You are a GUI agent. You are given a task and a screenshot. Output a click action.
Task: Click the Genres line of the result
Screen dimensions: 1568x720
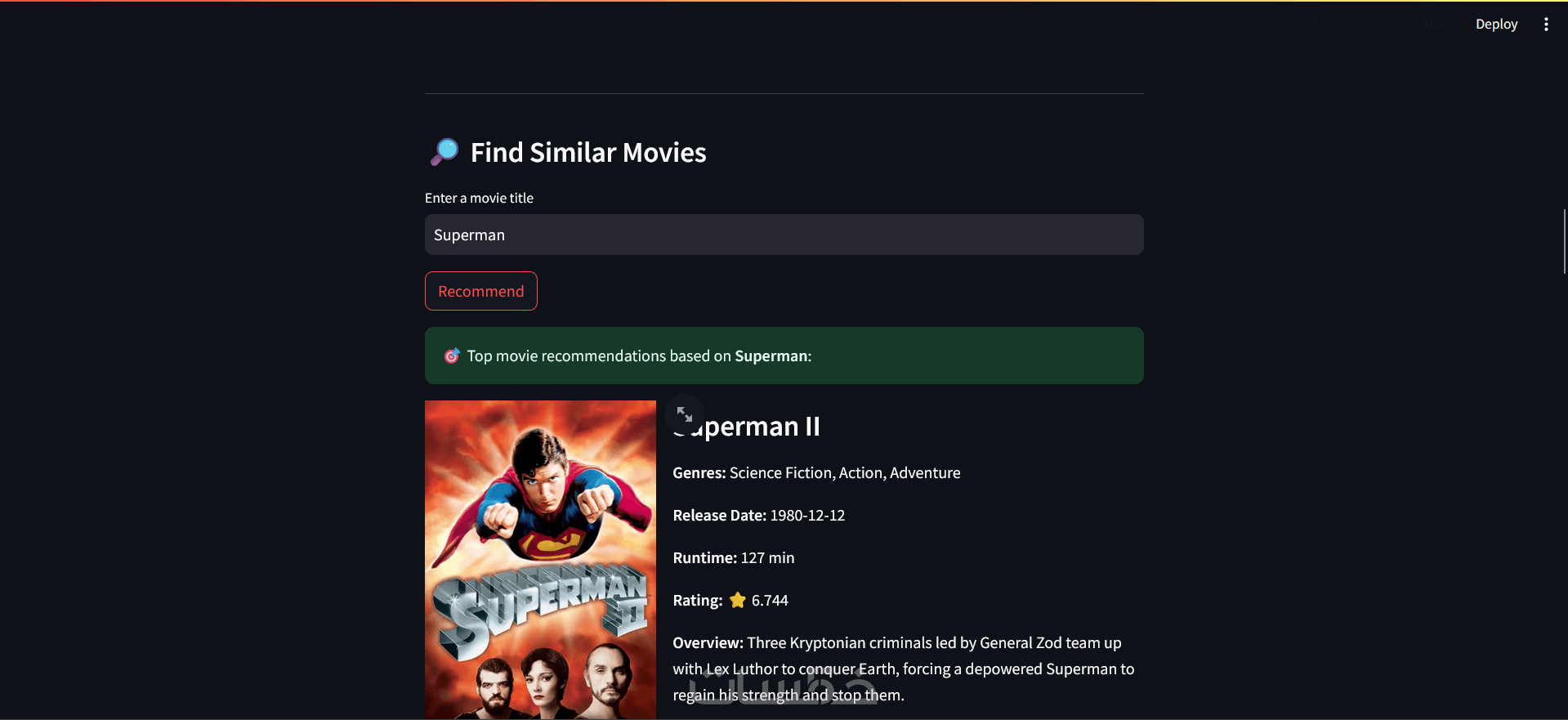click(816, 473)
